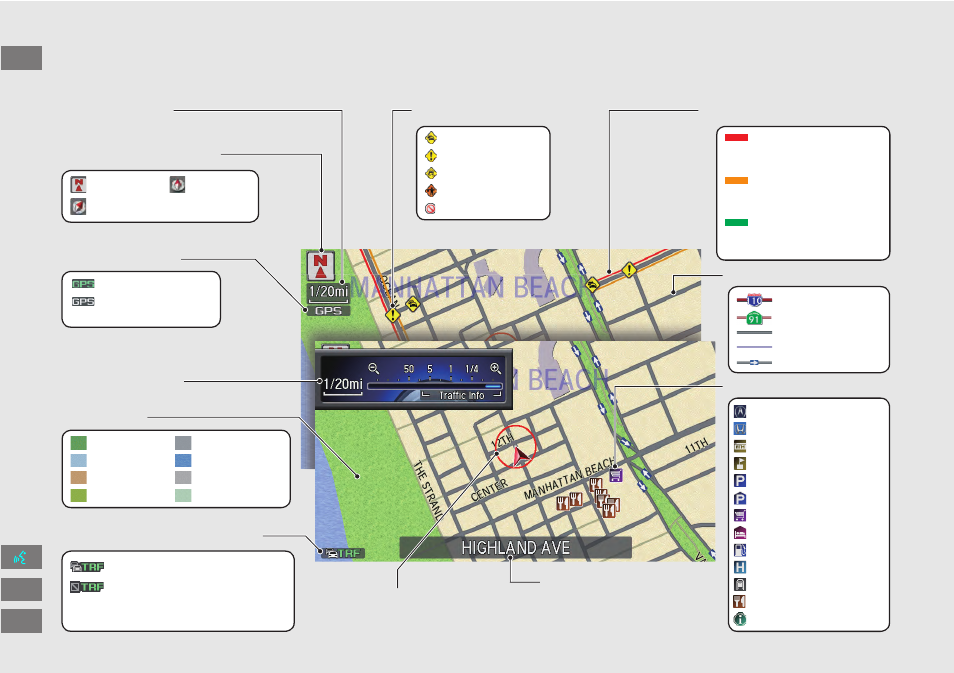Click the red road-closed circle in incident legend
The height and width of the screenshot is (673, 954).
[x=430, y=209]
